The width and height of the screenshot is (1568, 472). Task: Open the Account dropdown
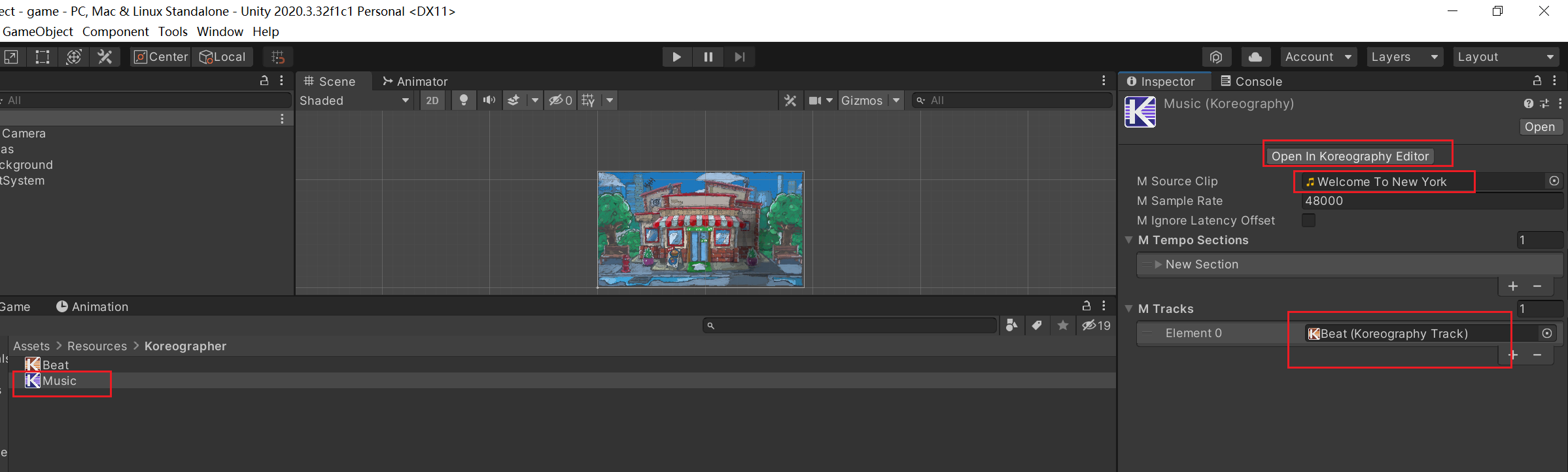coord(1318,57)
